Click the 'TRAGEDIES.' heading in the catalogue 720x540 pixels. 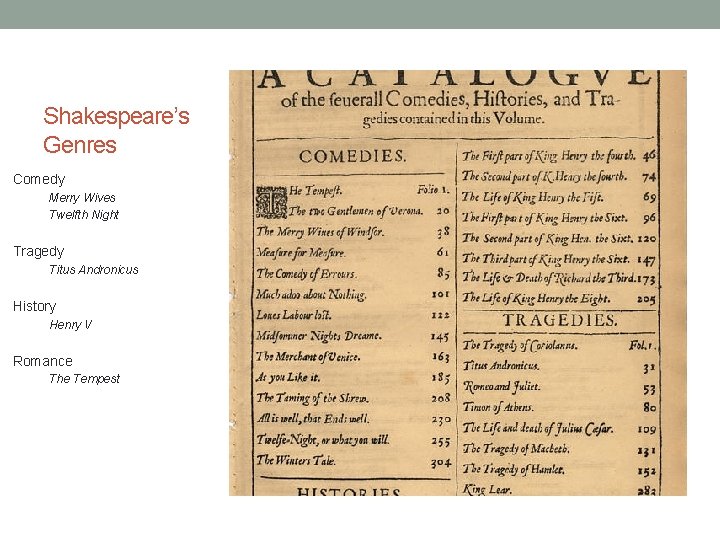point(560,320)
